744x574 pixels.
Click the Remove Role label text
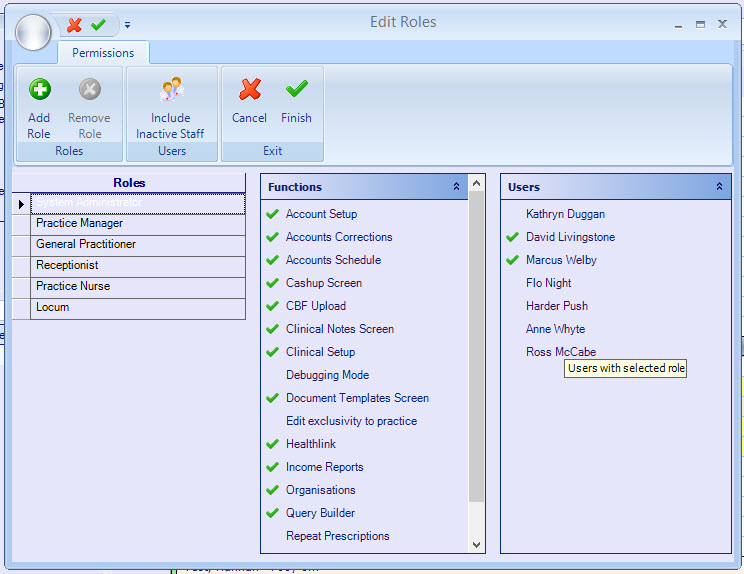pos(89,126)
